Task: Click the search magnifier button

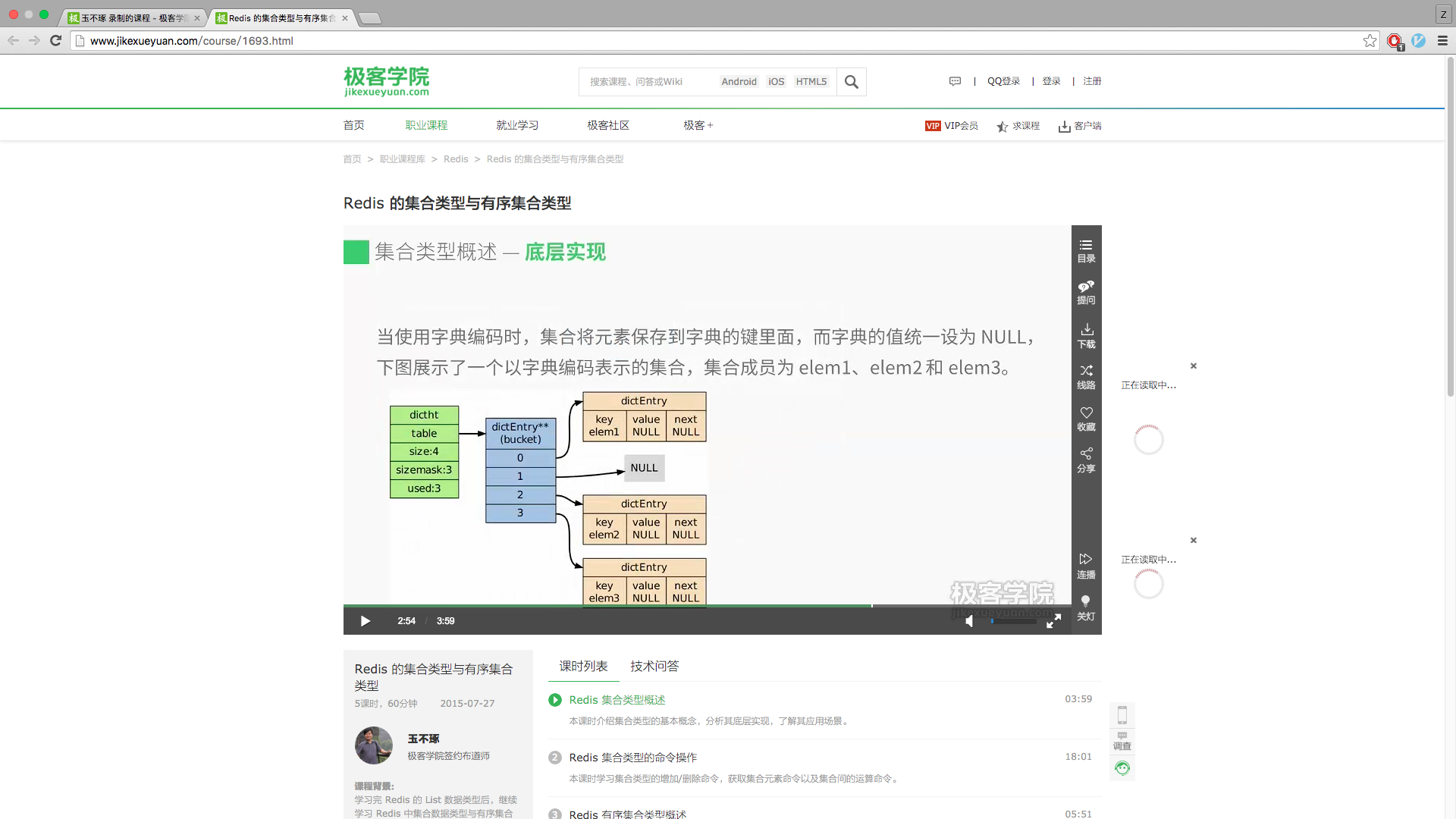Action: (x=851, y=82)
